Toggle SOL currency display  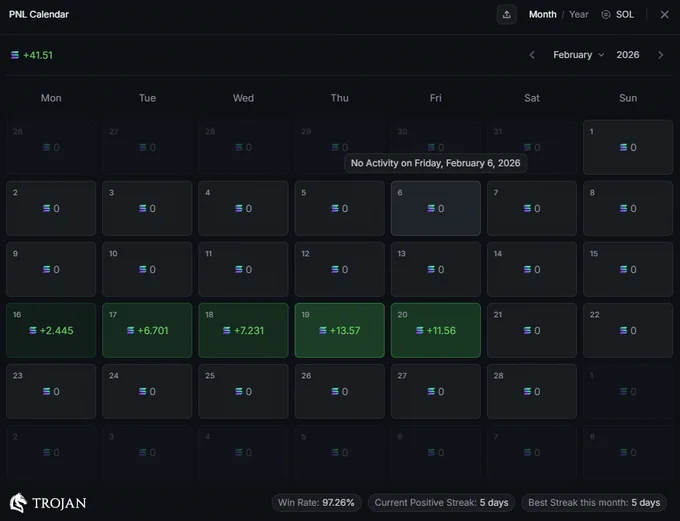pos(618,14)
